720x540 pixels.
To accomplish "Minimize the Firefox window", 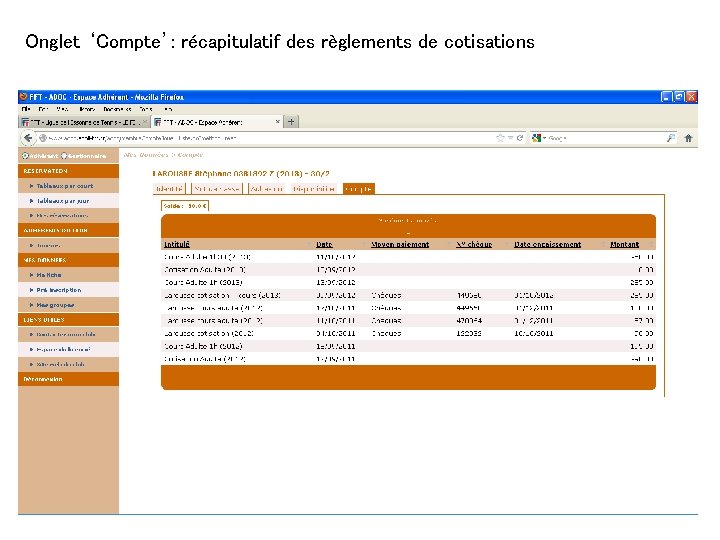I will click(x=666, y=96).
